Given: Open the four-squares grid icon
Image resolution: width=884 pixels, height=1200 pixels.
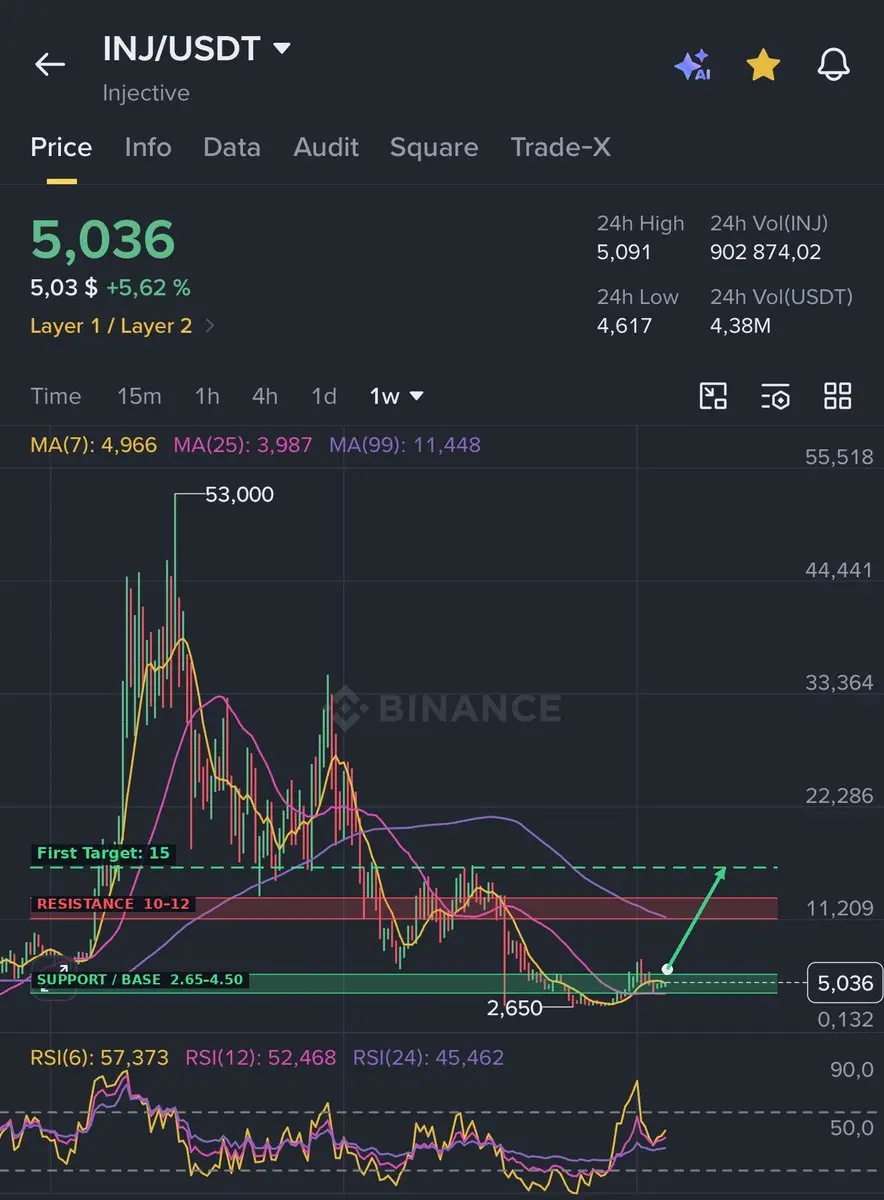Looking at the screenshot, I should click(x=838, y=396).
